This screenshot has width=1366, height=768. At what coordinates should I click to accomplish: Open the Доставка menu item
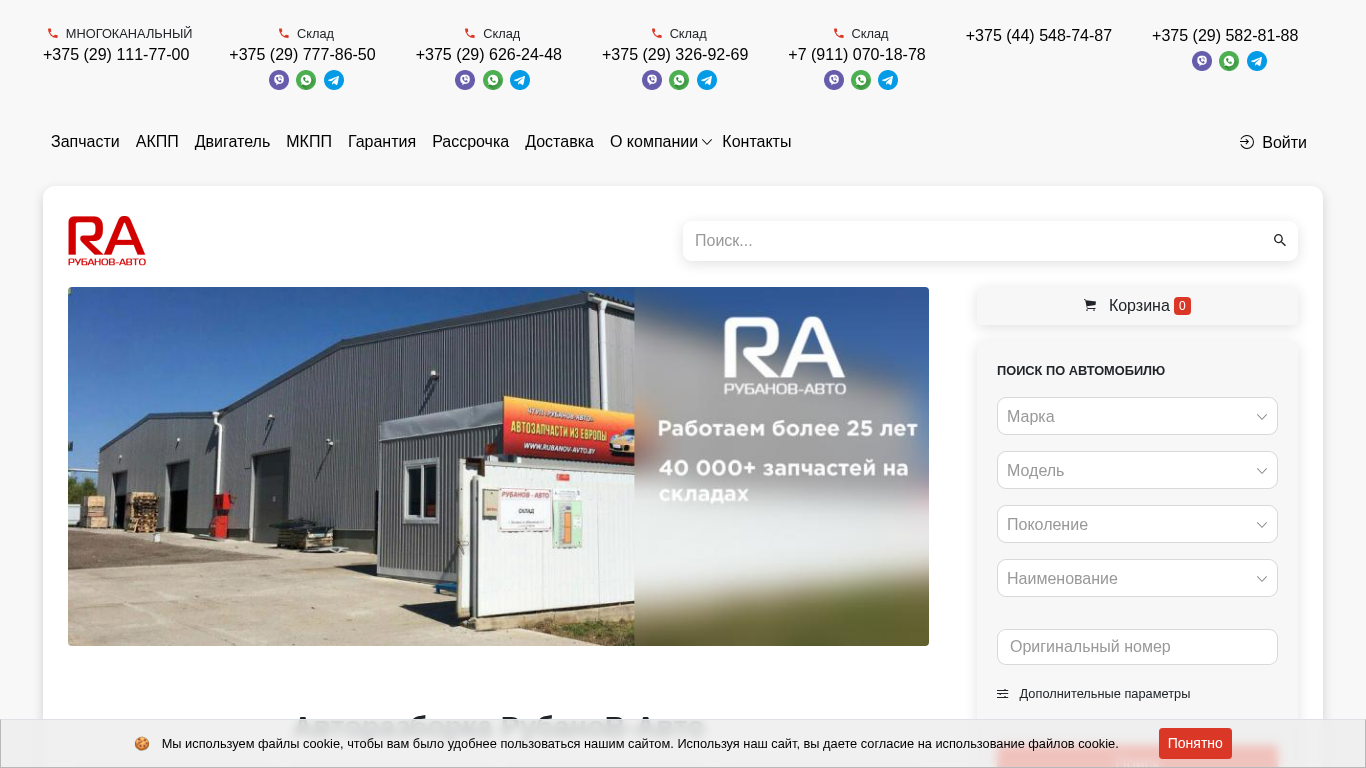559,142
